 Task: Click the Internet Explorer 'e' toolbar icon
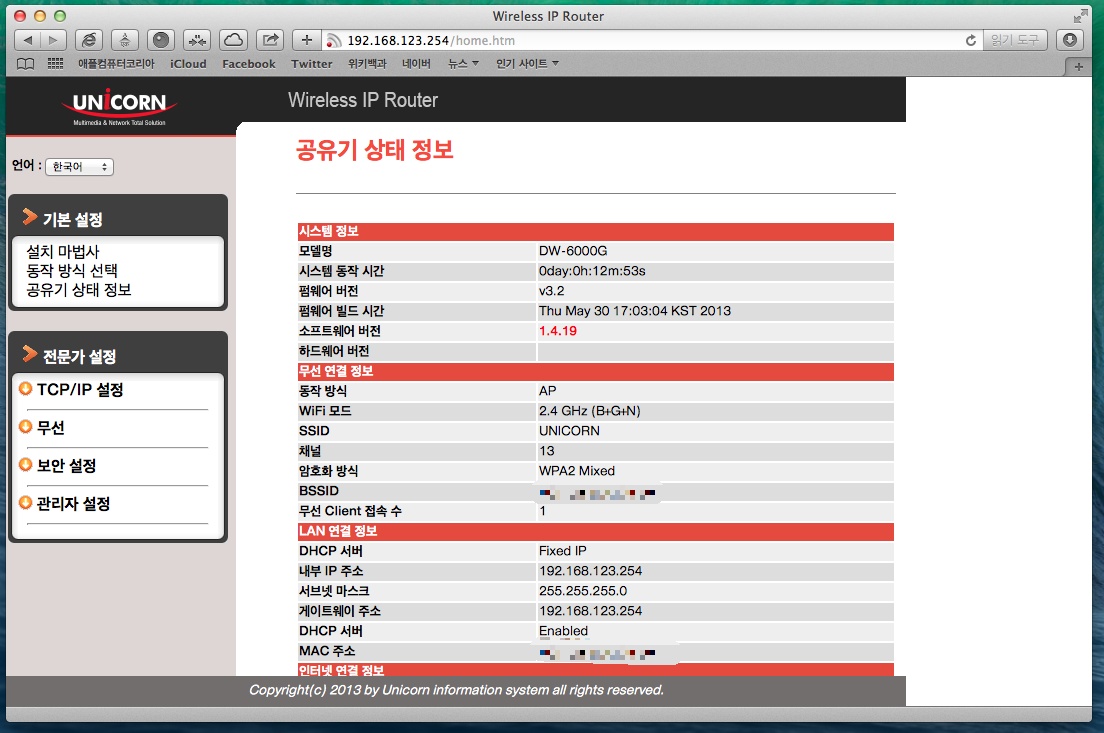click(89, 40)
